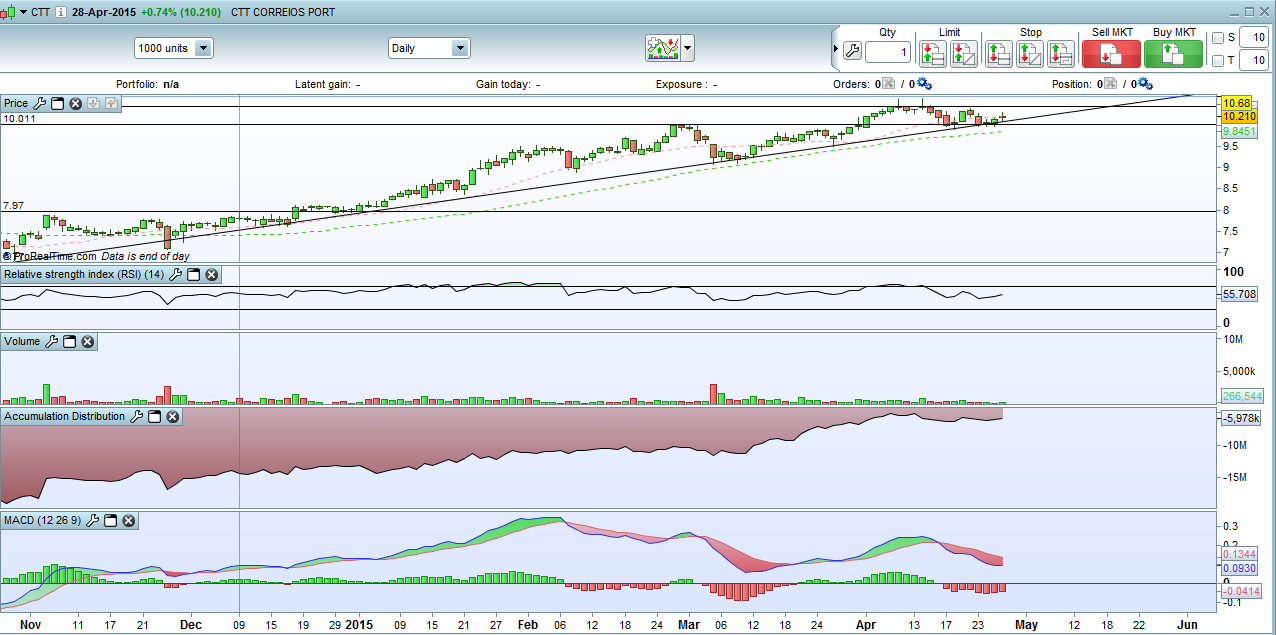Expand the Daily timeframe dropdown
This screenshot has width=1276, height=635.
click(x=459, y=48)
